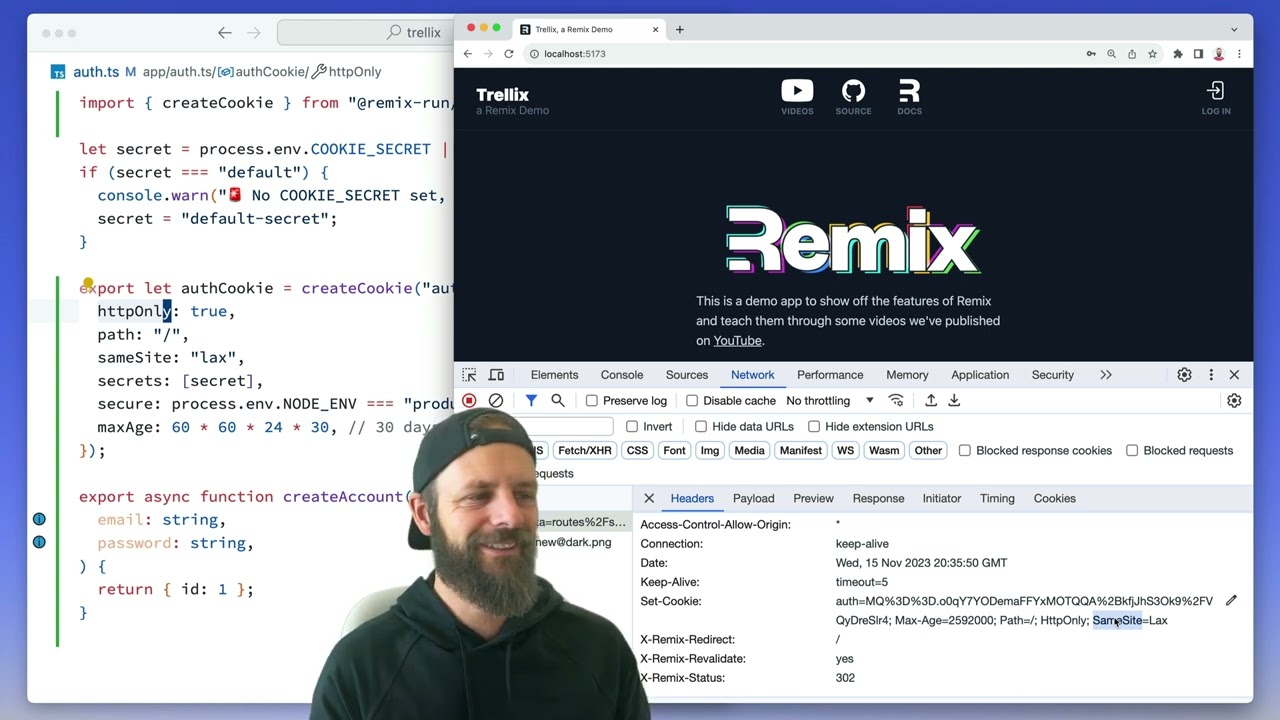Open the Performance tab

pos(830,375)
